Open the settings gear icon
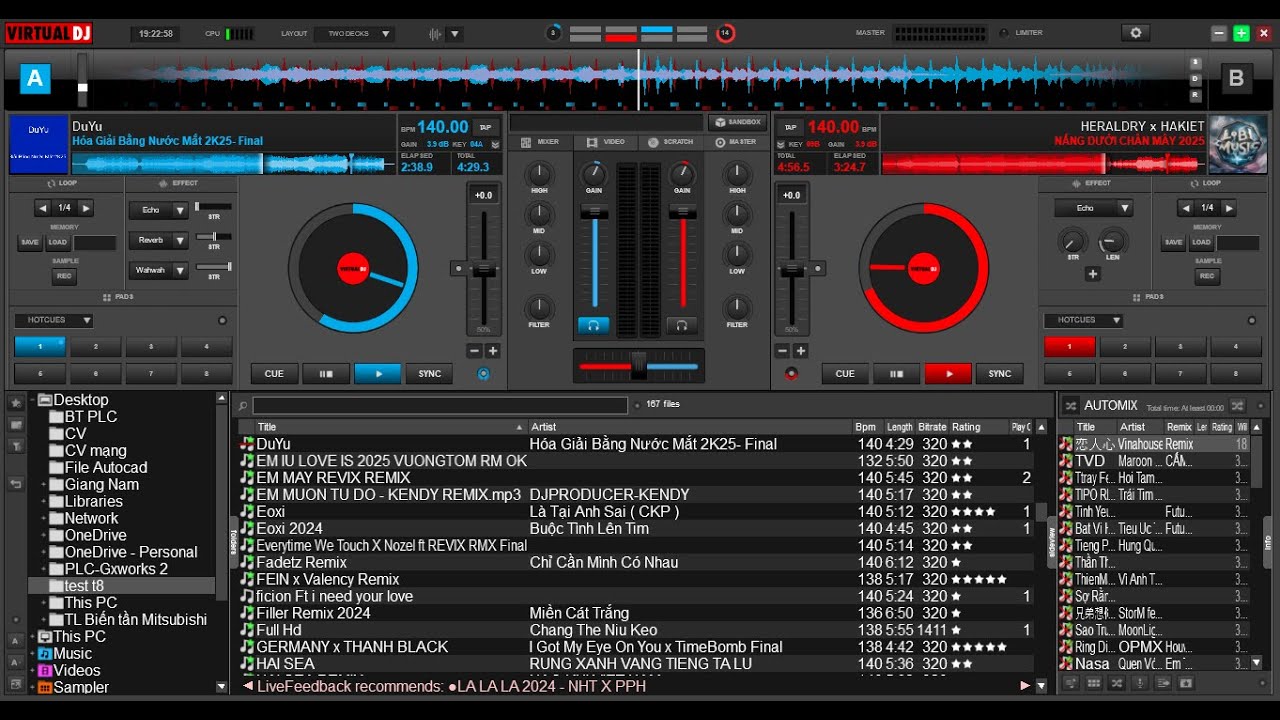This screenshot has width=1280, height=720. coord(1134,33)
